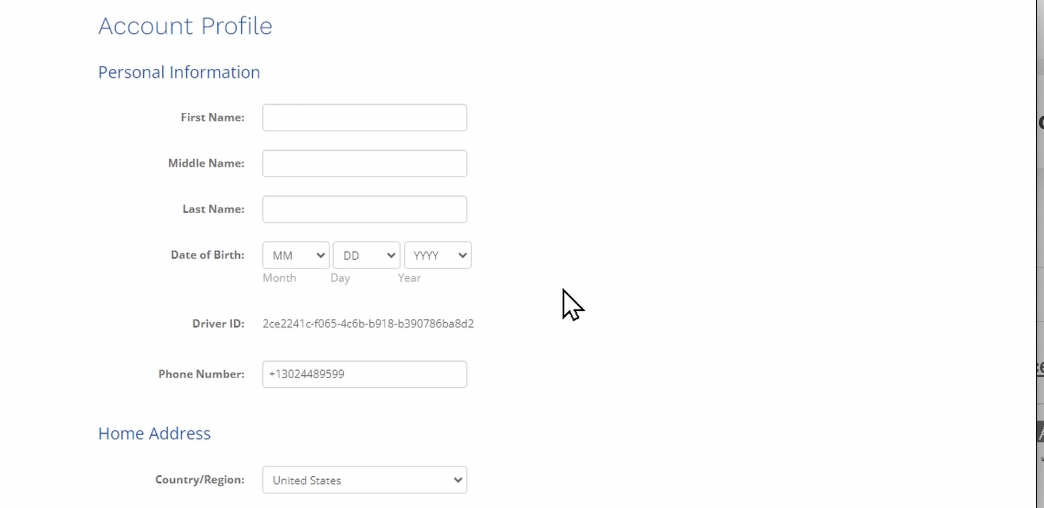Click the Phone Number label
The height and width of the screenshot is (508, 1044).
tap(201, 374)
